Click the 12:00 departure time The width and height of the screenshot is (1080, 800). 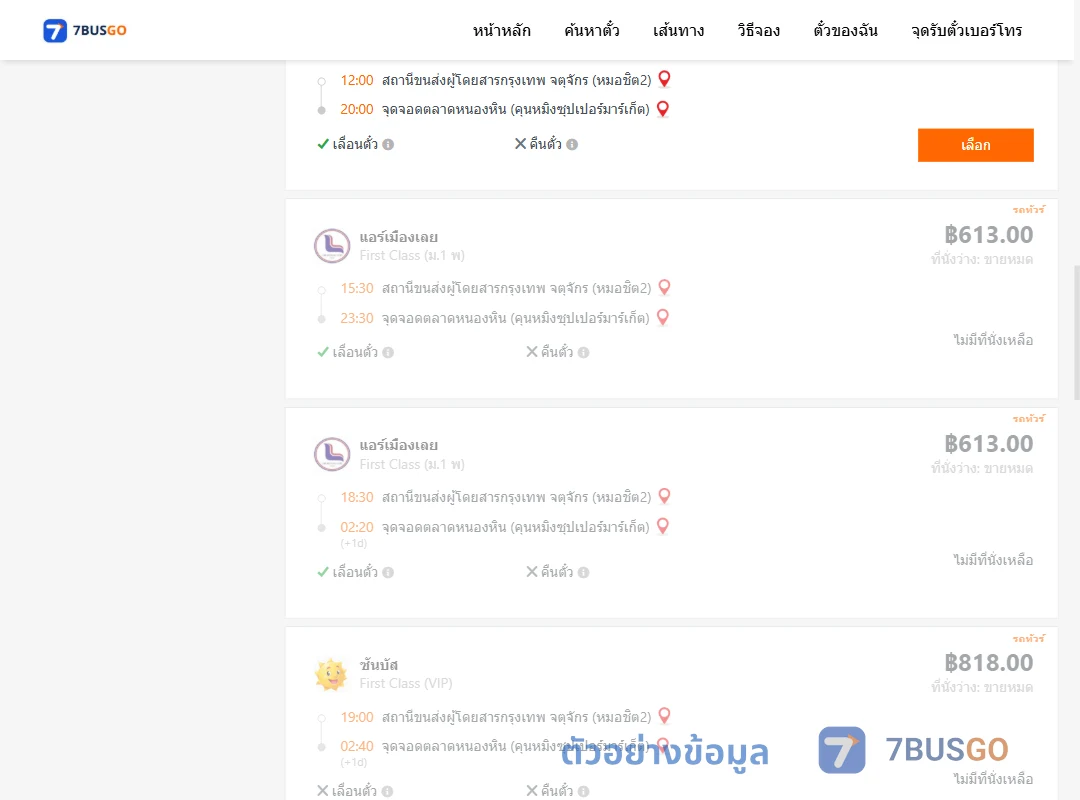tap(357, 81)
